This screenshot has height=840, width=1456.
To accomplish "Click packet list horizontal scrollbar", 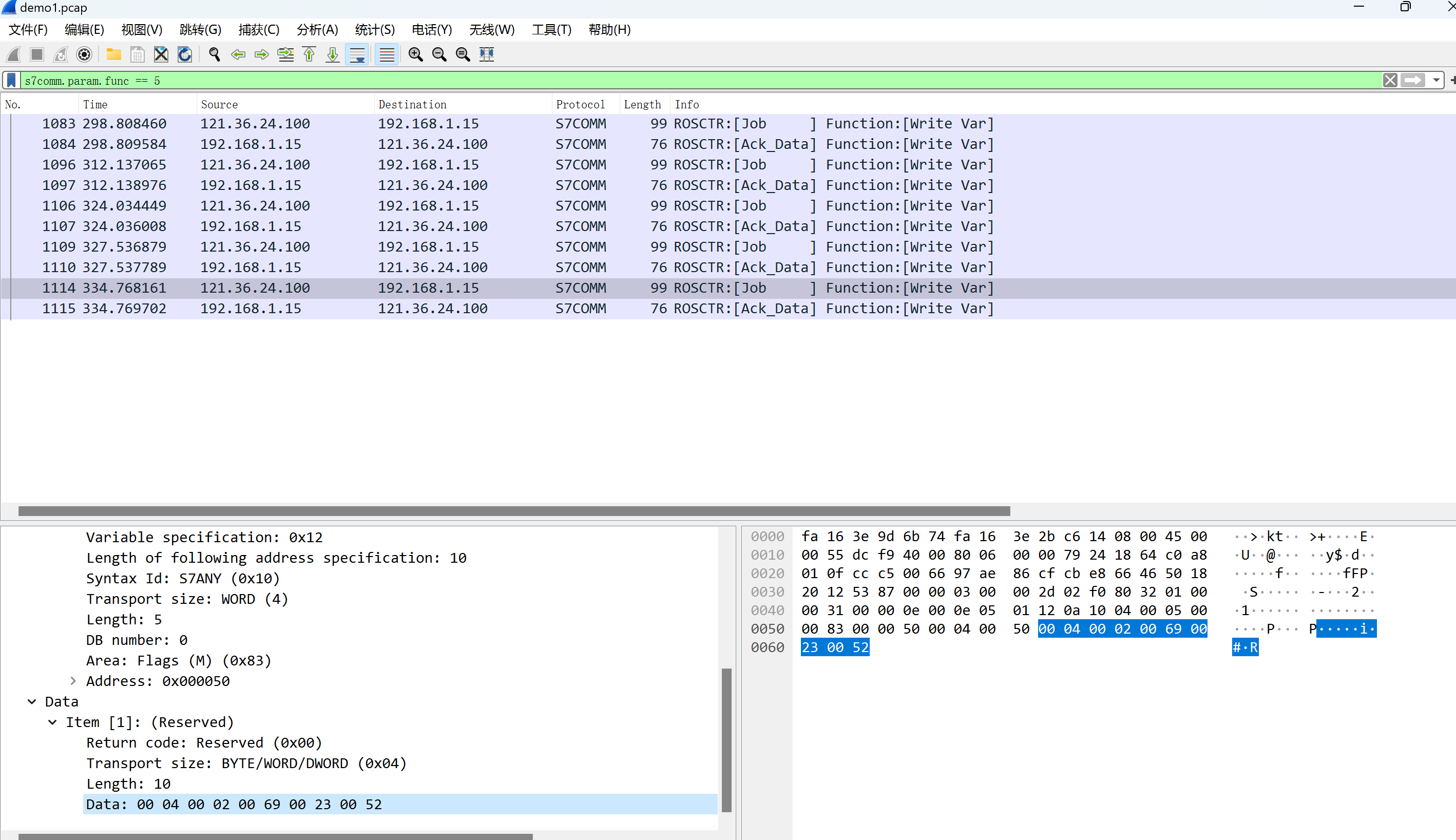I will pyautogui.click(x=513, y=511).
